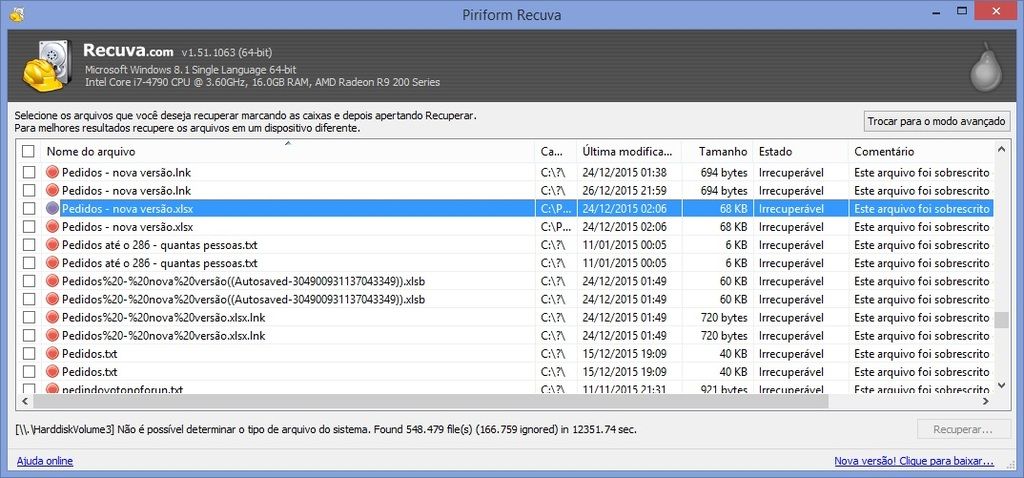
Task: Tick the select-all checkbox in the header
Action: (x=28, y=151)
